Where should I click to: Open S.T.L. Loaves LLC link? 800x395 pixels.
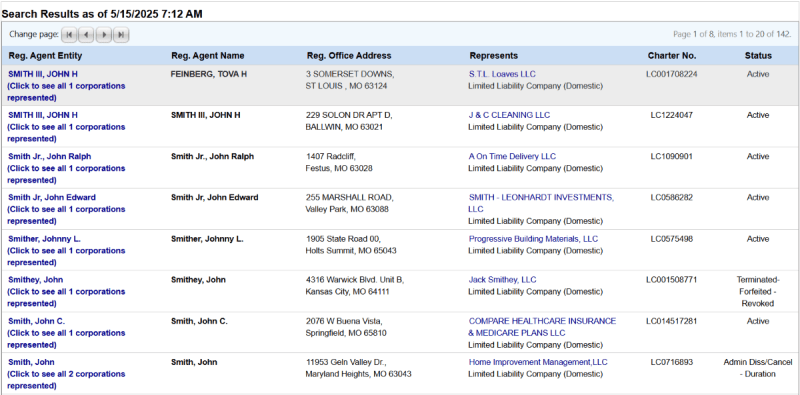coord(502,74)
